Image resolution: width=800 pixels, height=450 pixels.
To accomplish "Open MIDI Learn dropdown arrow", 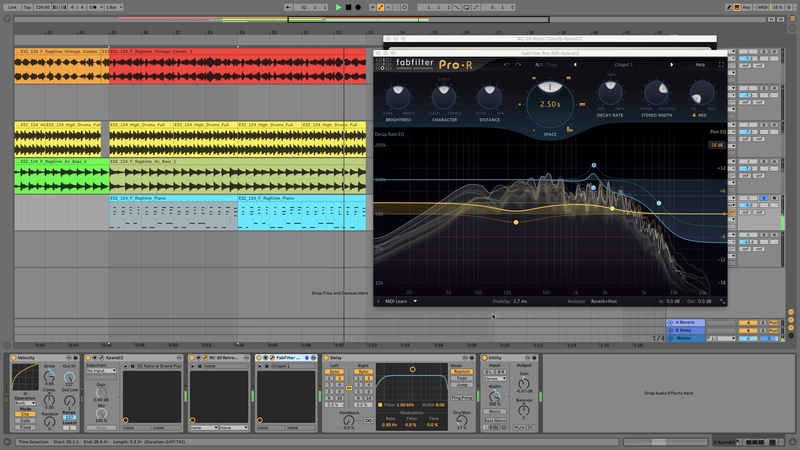I will point(415,302).
